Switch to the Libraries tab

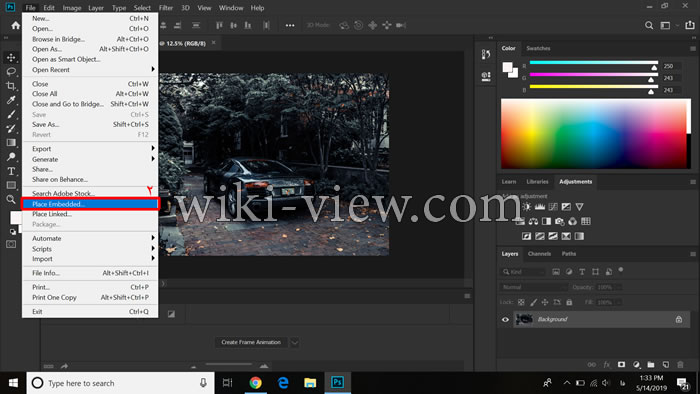(537, 182)
